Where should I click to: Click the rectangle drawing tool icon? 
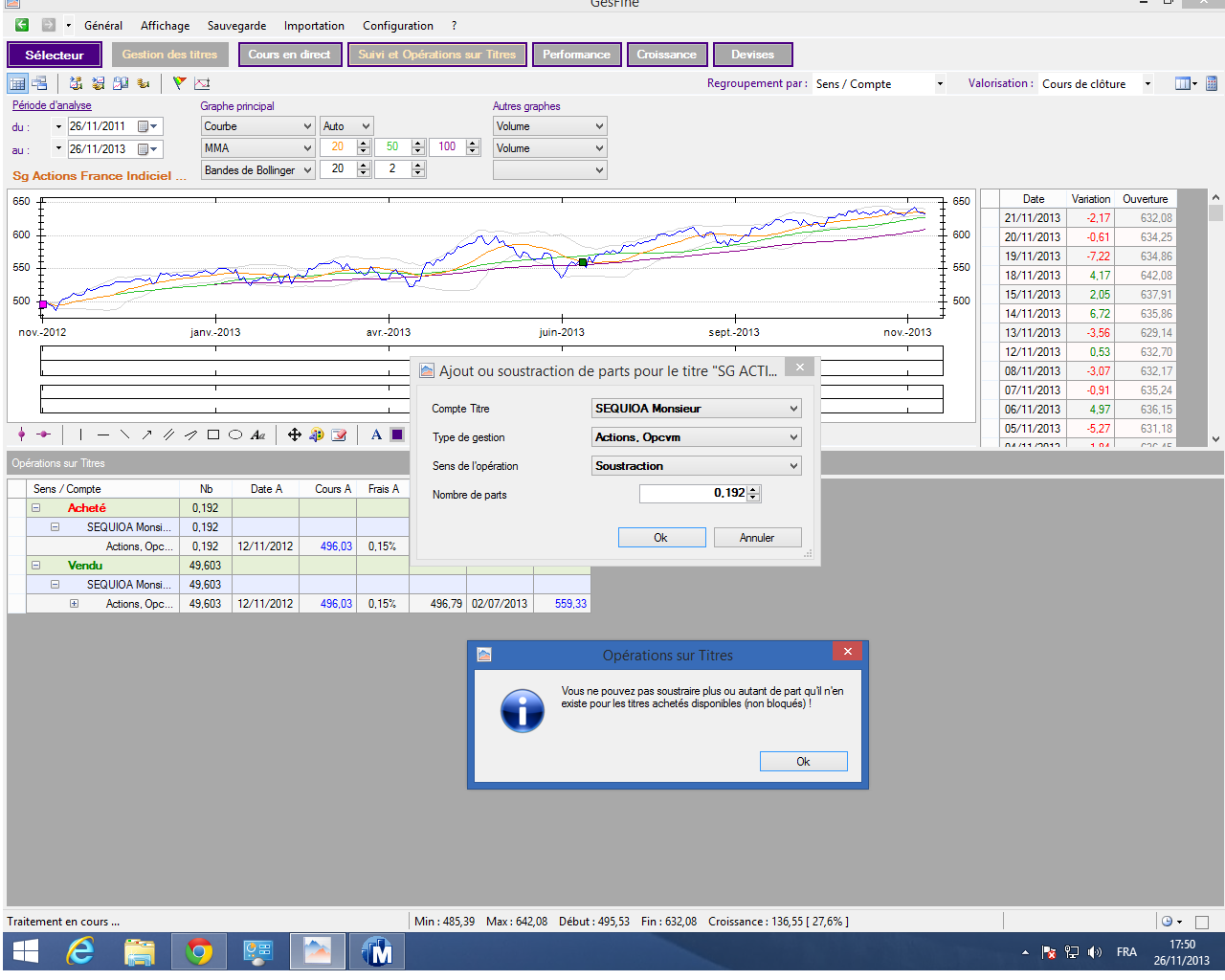pos(213,434)
